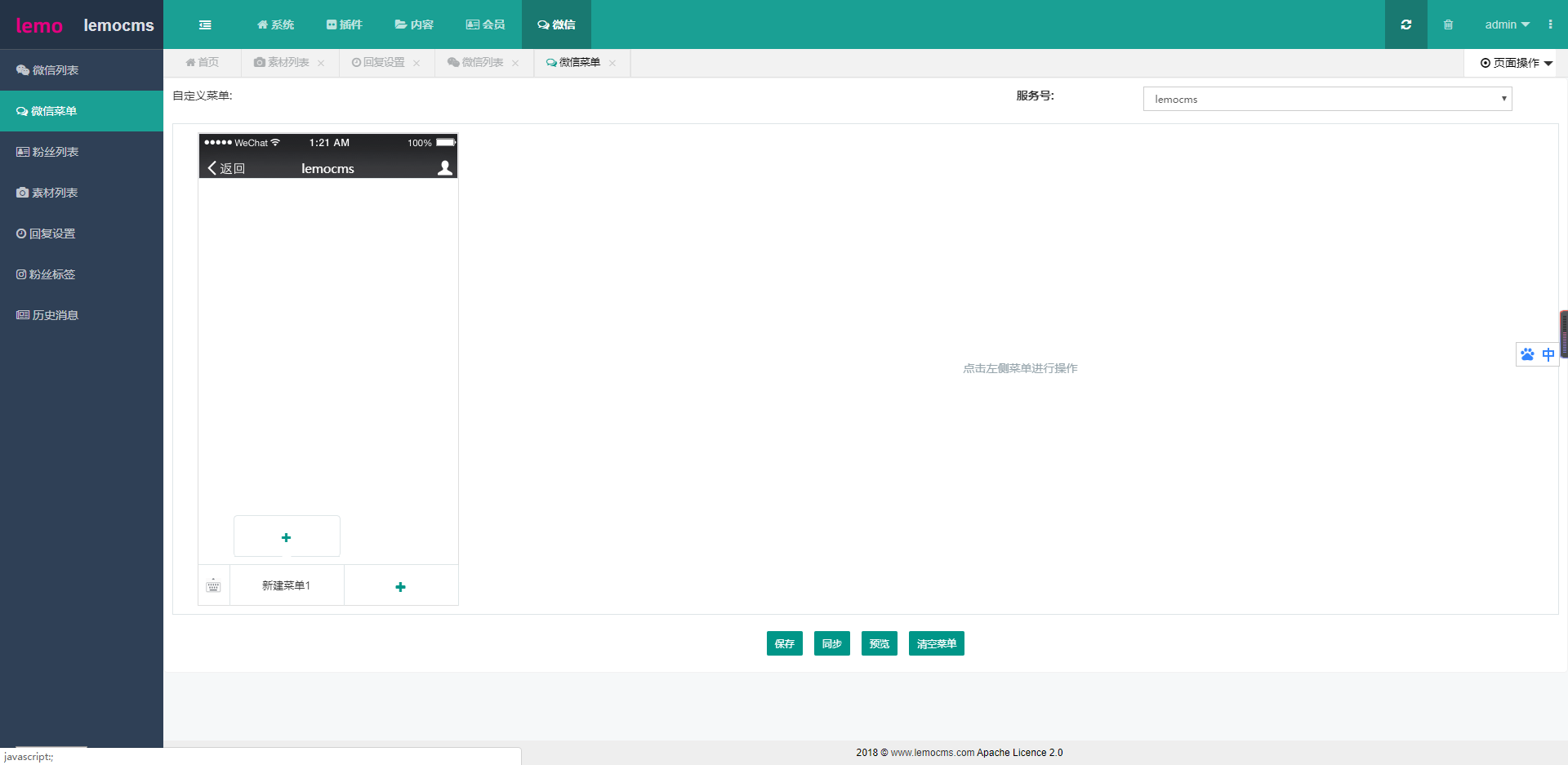Click the keyboard icon in phone preview
This screenshot has height=765, width=1568.
(x=213, y=585)
